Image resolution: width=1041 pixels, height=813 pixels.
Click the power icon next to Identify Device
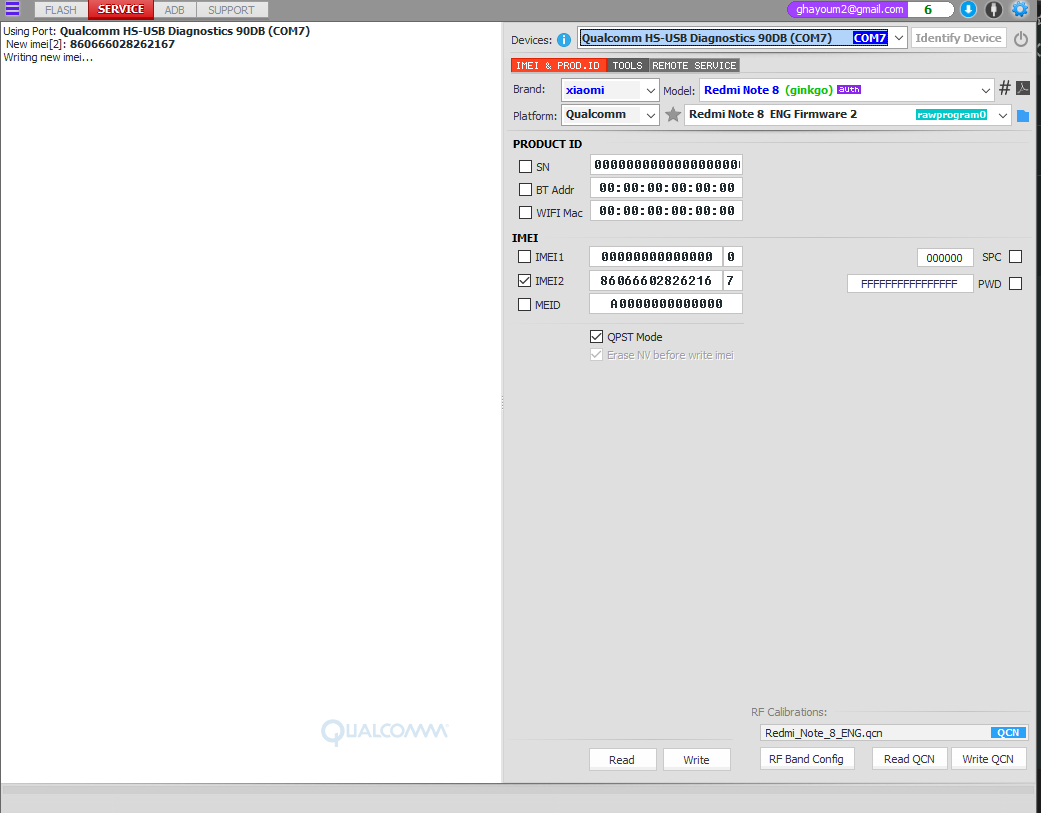pyautogui.click(x=1021, y=38)
